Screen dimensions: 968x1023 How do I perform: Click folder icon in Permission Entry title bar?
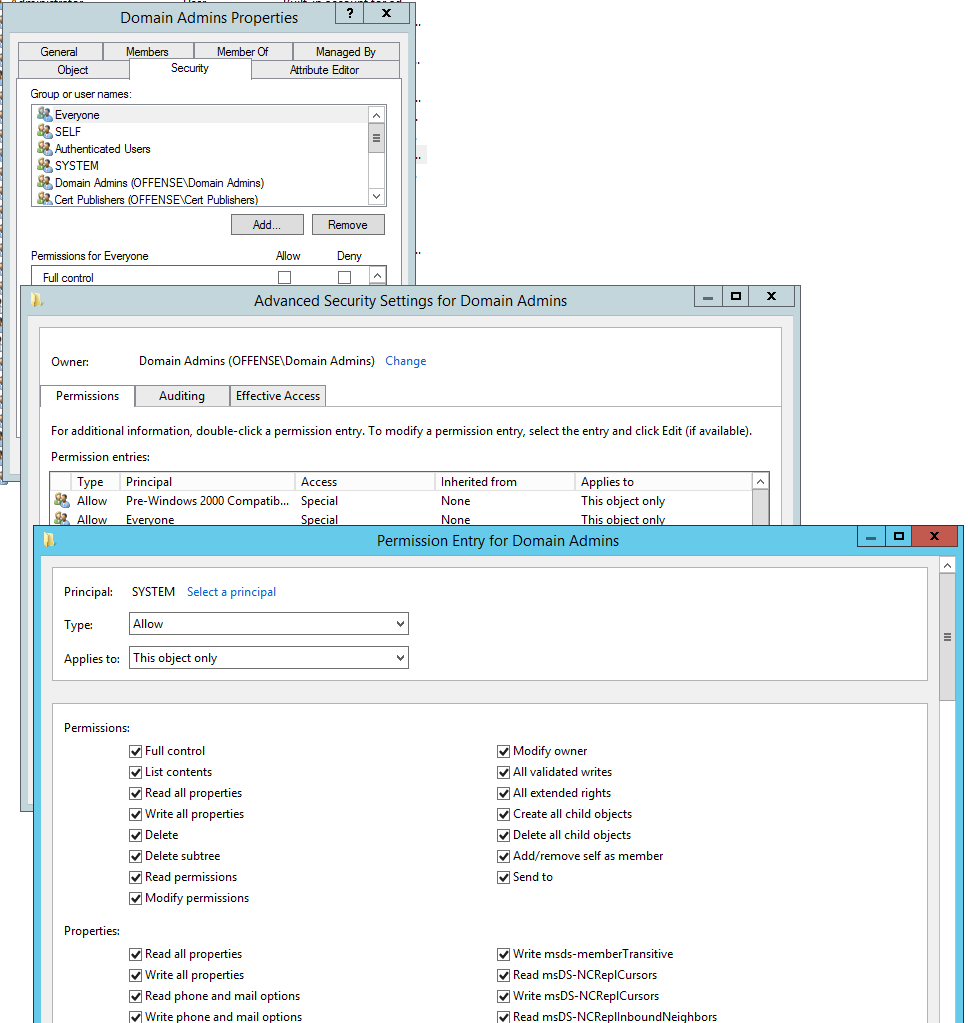click(x=49, y=541)
